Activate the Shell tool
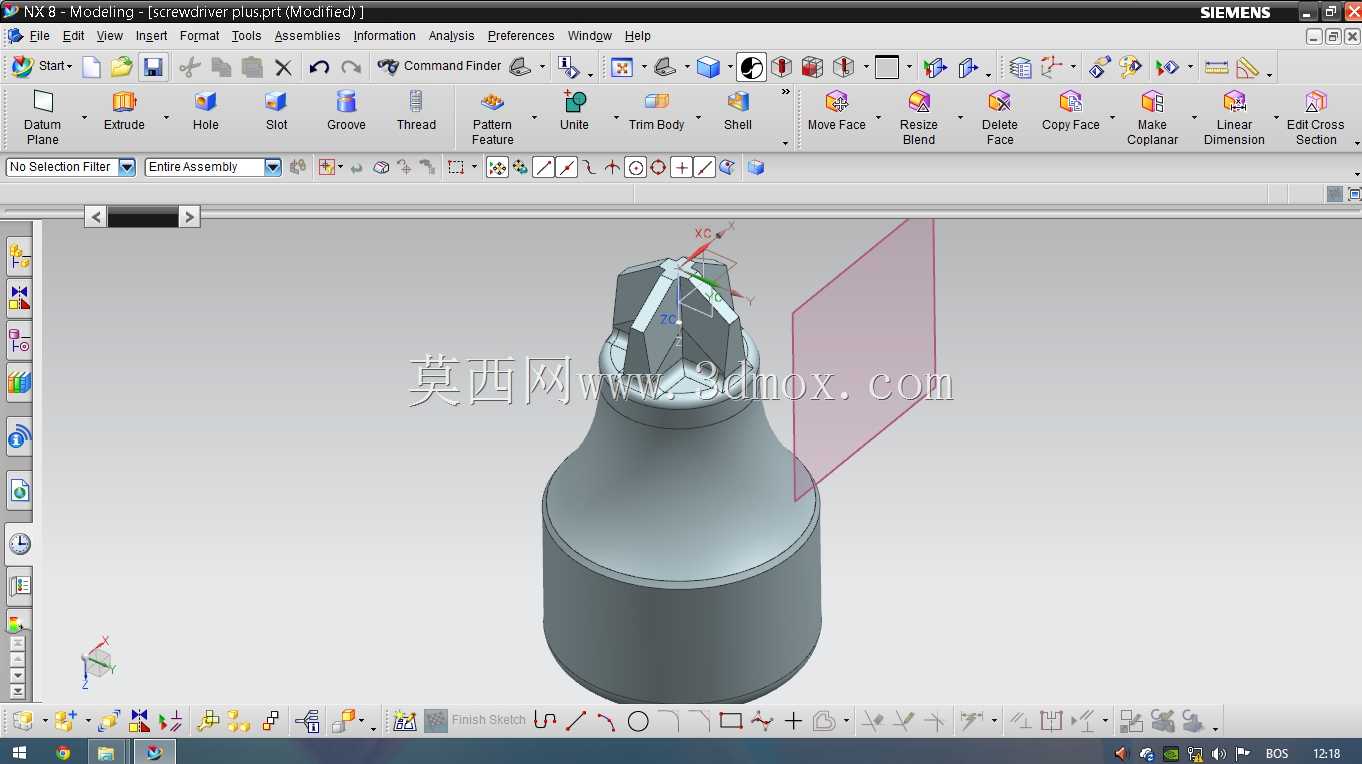The image size is (1362, 764). tap(738, 110)
